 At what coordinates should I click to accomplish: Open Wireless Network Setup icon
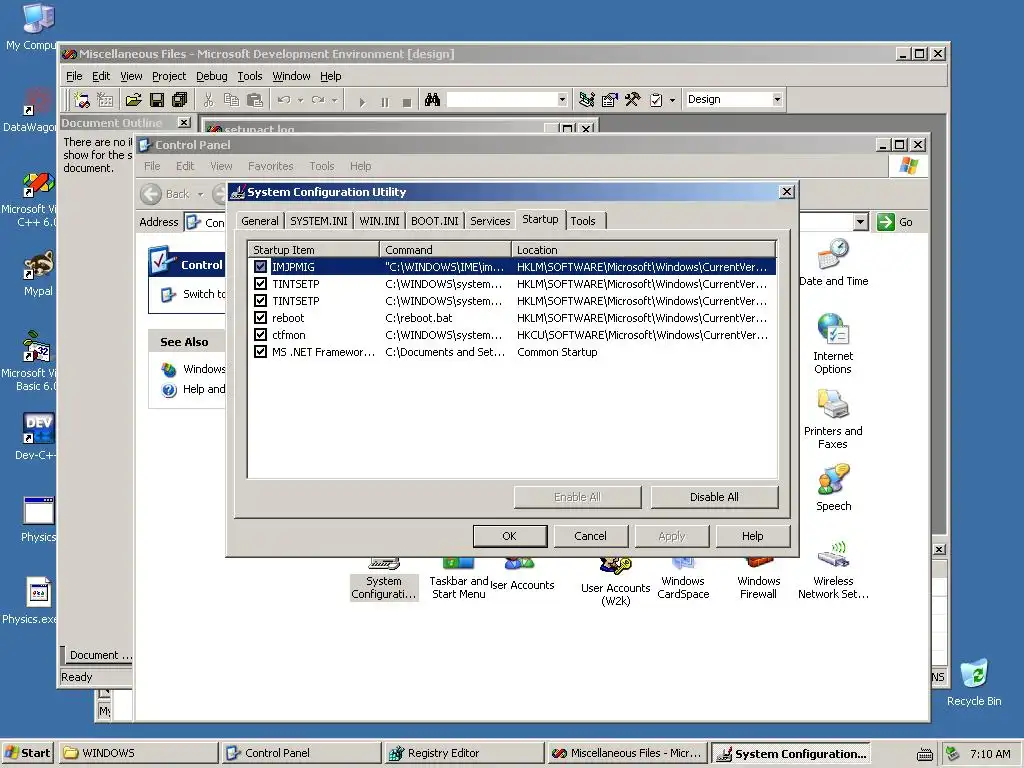tap(833, 570)
